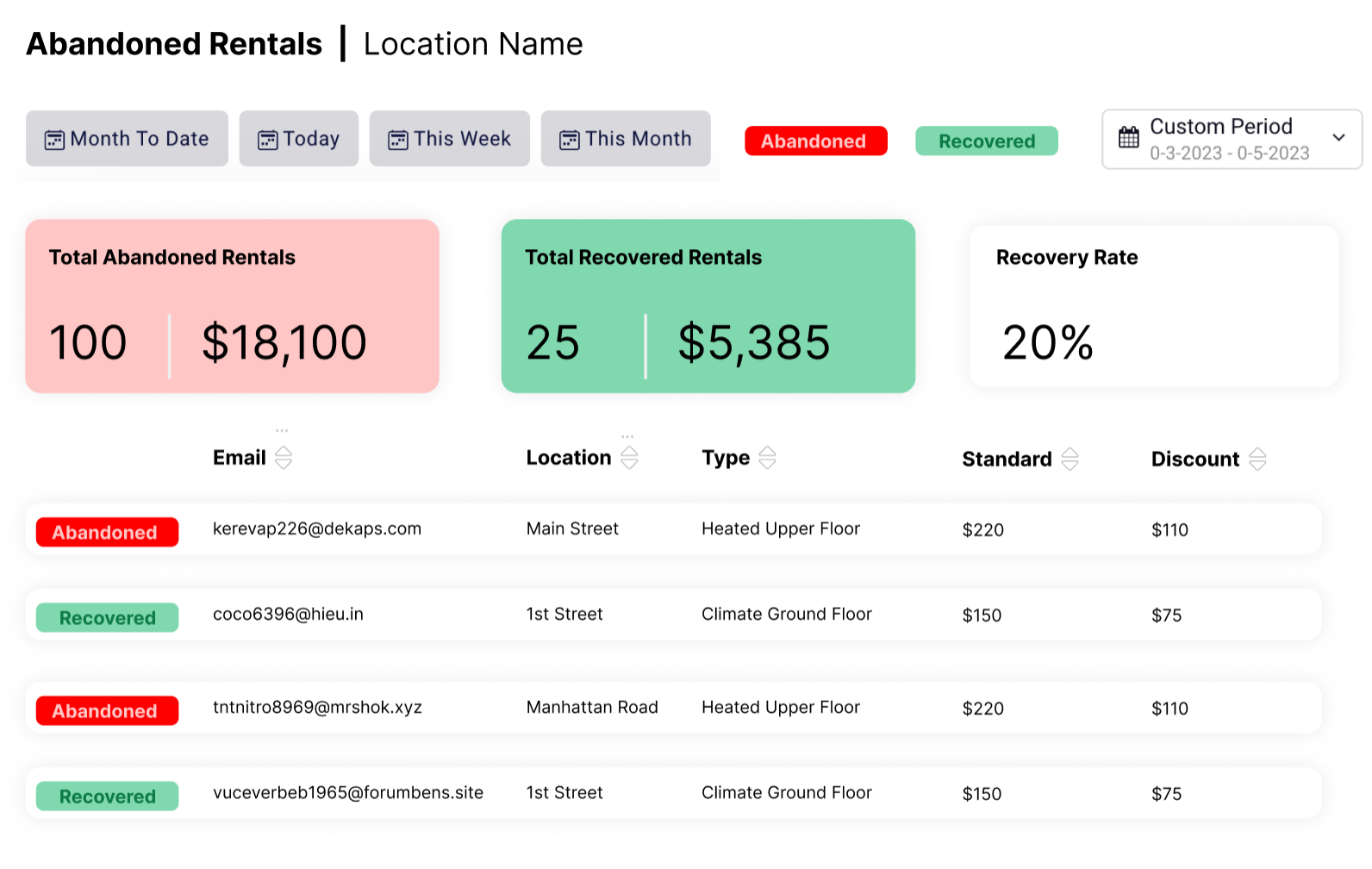This screenshot has height=869, width=1372.
Task: Sort table by Type column arrows
Action: click(x=768, y=458)
